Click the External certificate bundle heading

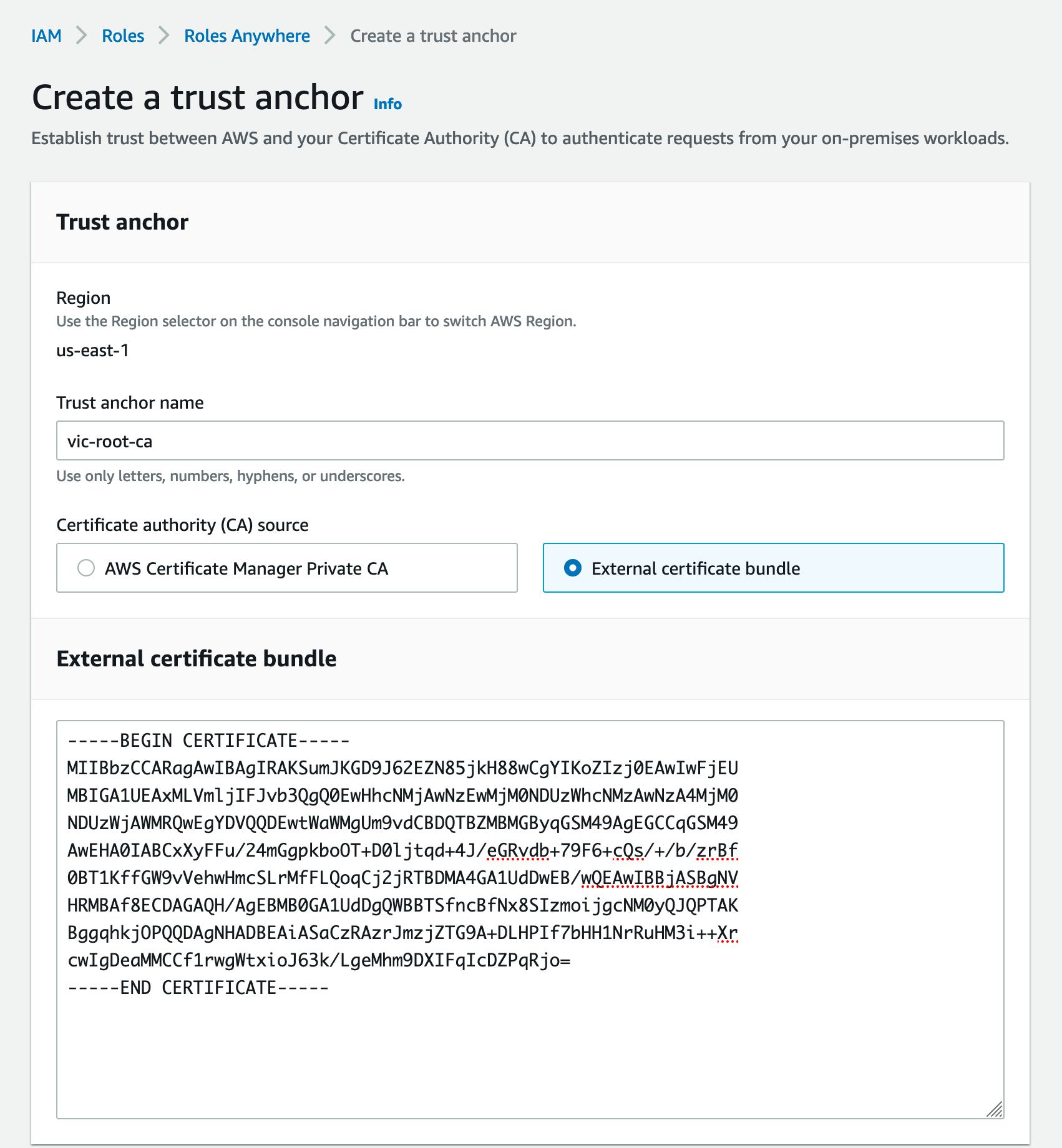pos(197,658)
